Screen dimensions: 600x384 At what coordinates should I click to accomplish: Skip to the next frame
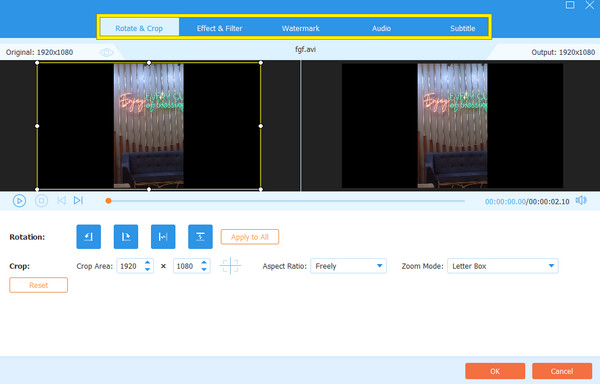pos(78,200)
